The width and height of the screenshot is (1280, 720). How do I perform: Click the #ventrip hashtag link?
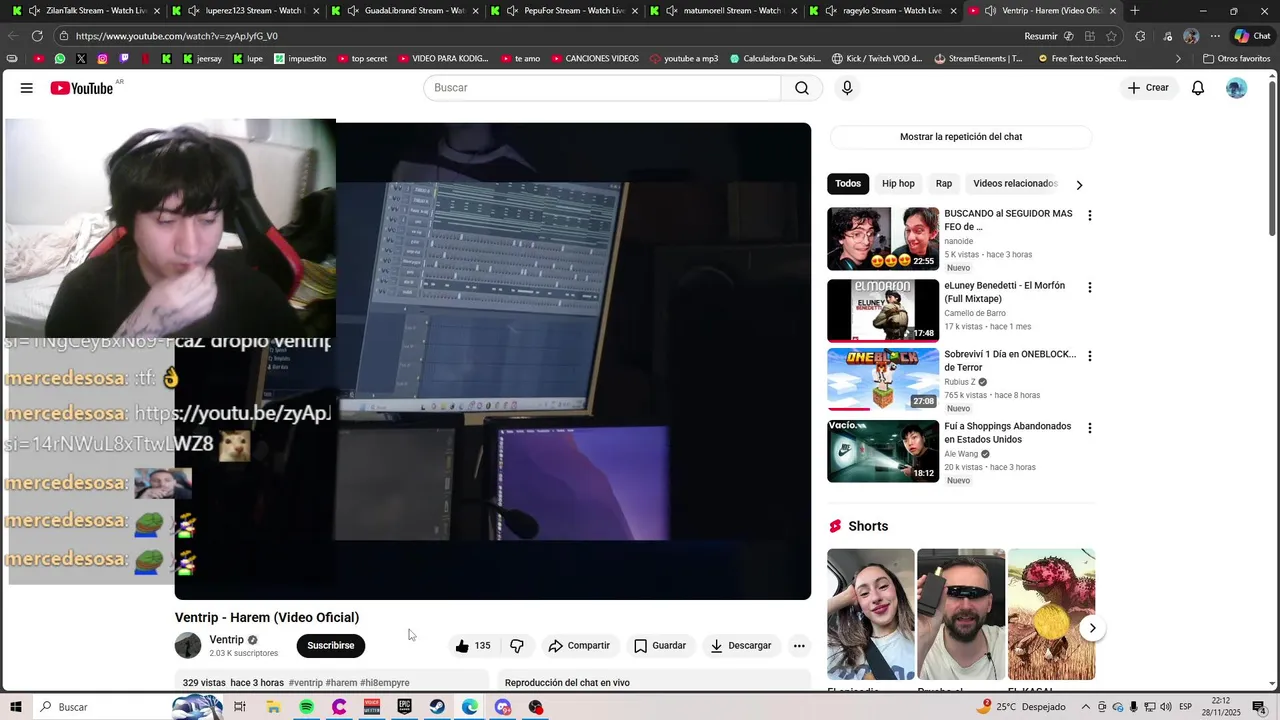(x=305, y=683)
